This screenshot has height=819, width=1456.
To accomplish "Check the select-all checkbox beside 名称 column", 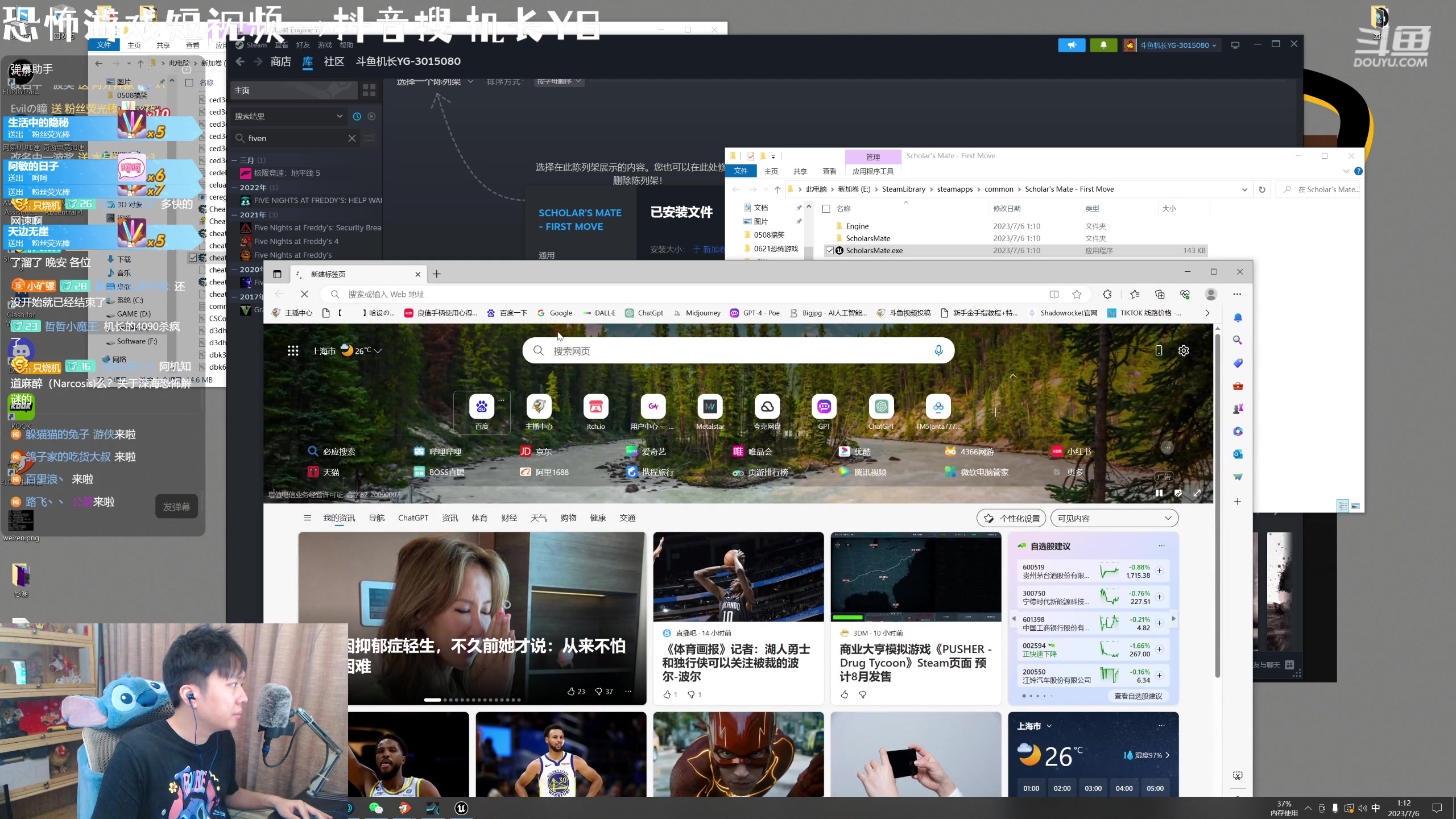I will coord(826,209).
